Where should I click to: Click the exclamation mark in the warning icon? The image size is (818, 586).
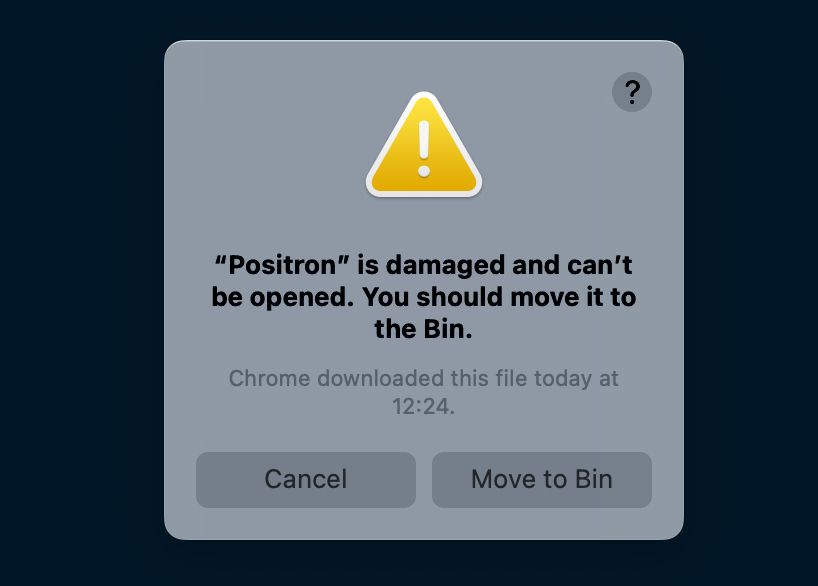point(424,149)
